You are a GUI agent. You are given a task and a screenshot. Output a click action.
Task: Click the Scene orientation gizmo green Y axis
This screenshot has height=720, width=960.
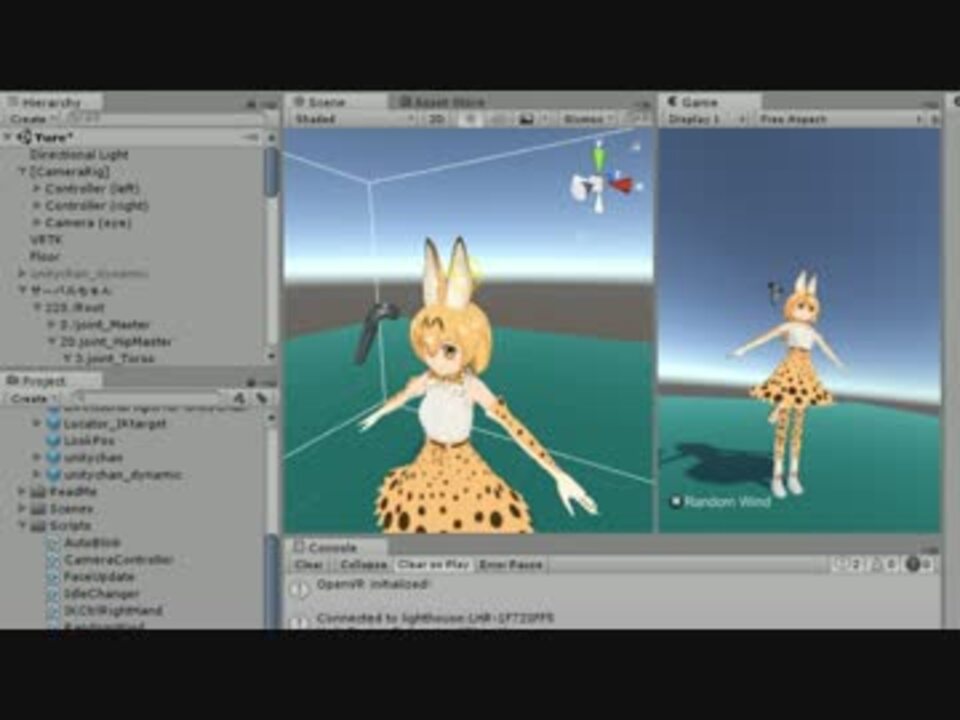point(598,157)
